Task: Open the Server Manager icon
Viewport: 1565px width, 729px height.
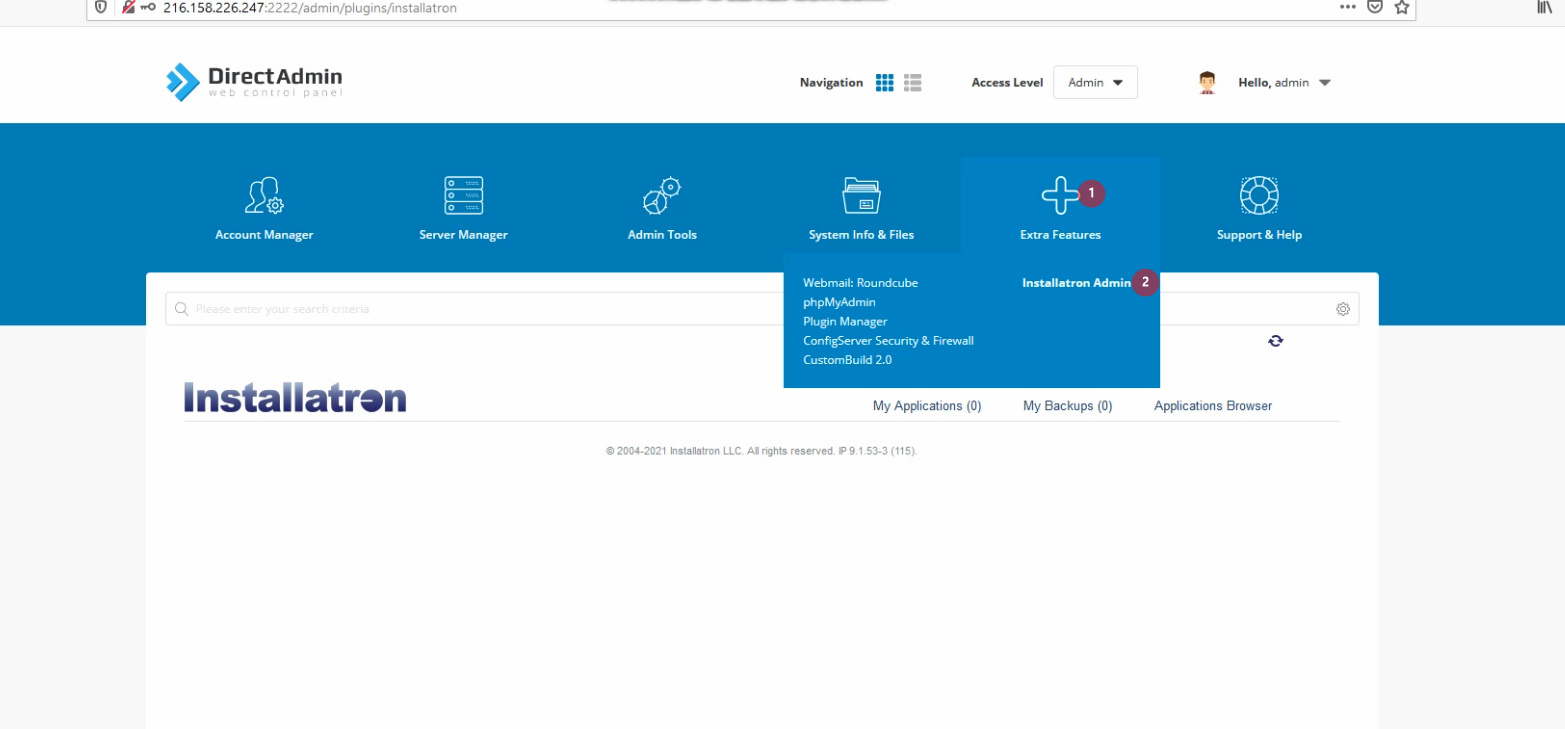Action: [463, 195]
